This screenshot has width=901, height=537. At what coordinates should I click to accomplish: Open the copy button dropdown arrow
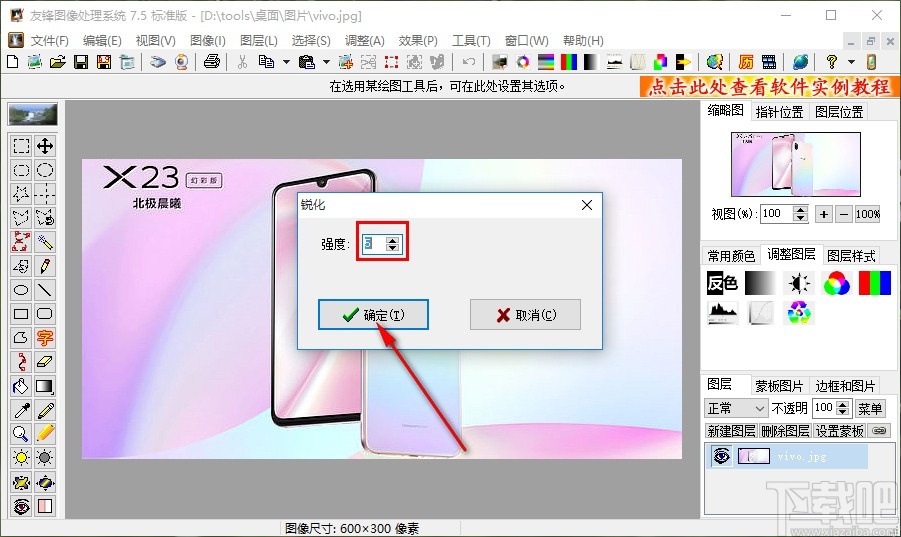(286, 61)
